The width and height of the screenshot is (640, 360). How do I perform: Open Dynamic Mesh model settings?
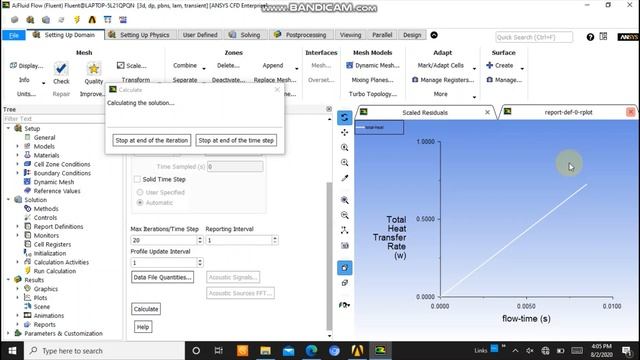tap(373, 65)
